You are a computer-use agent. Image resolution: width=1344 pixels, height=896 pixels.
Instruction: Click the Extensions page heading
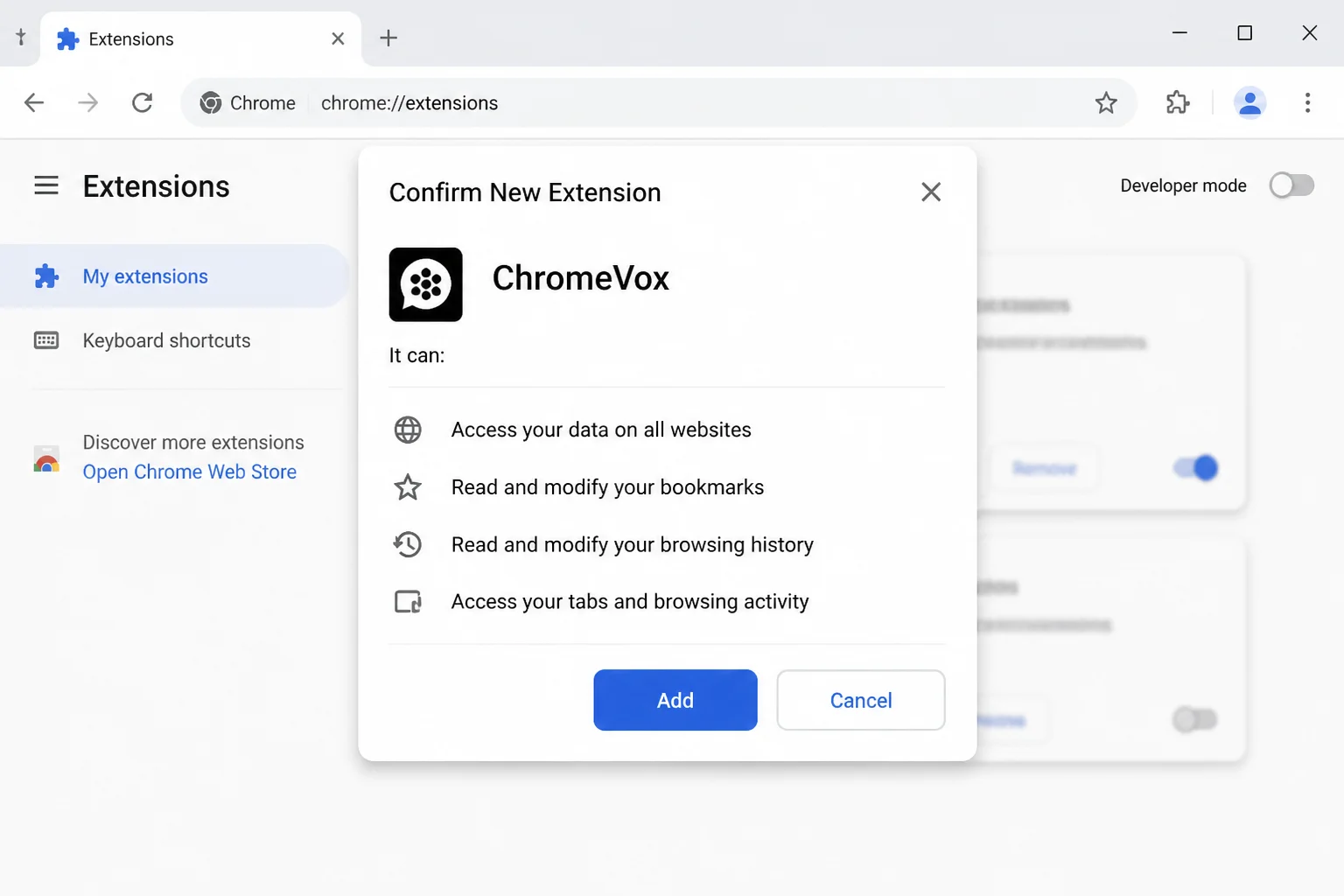coord(156,186)
